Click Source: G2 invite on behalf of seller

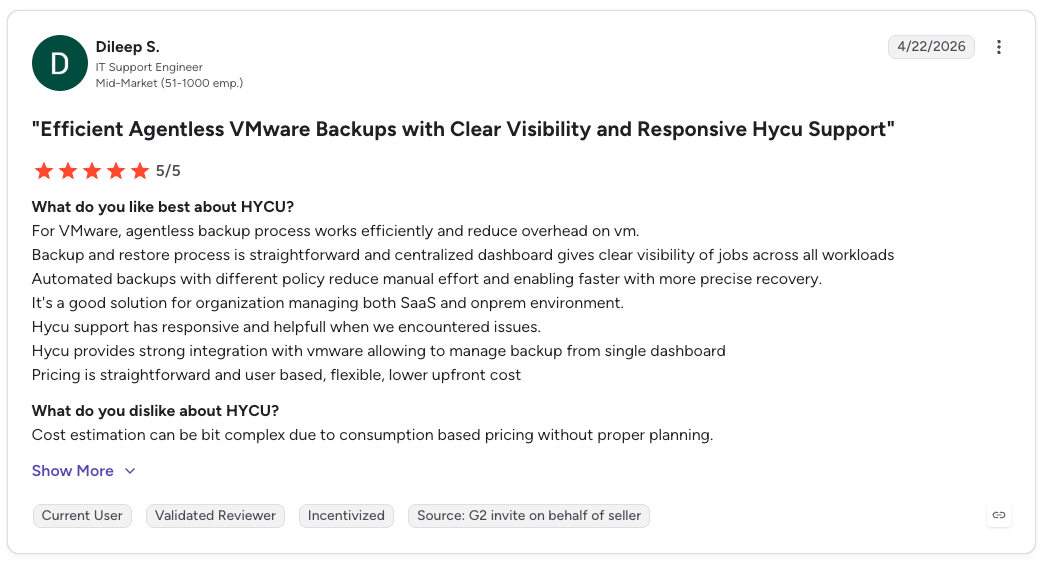tap(529, 516)
